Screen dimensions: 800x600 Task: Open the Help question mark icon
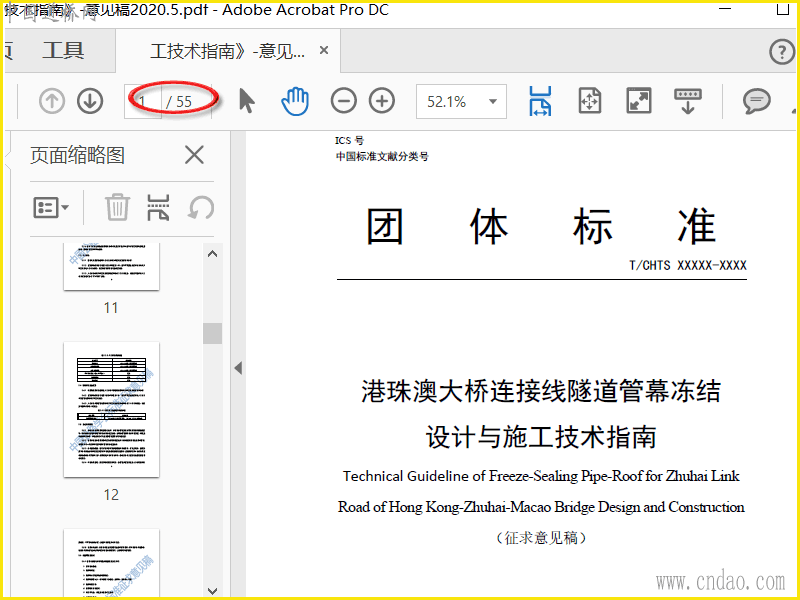[782, 52]
